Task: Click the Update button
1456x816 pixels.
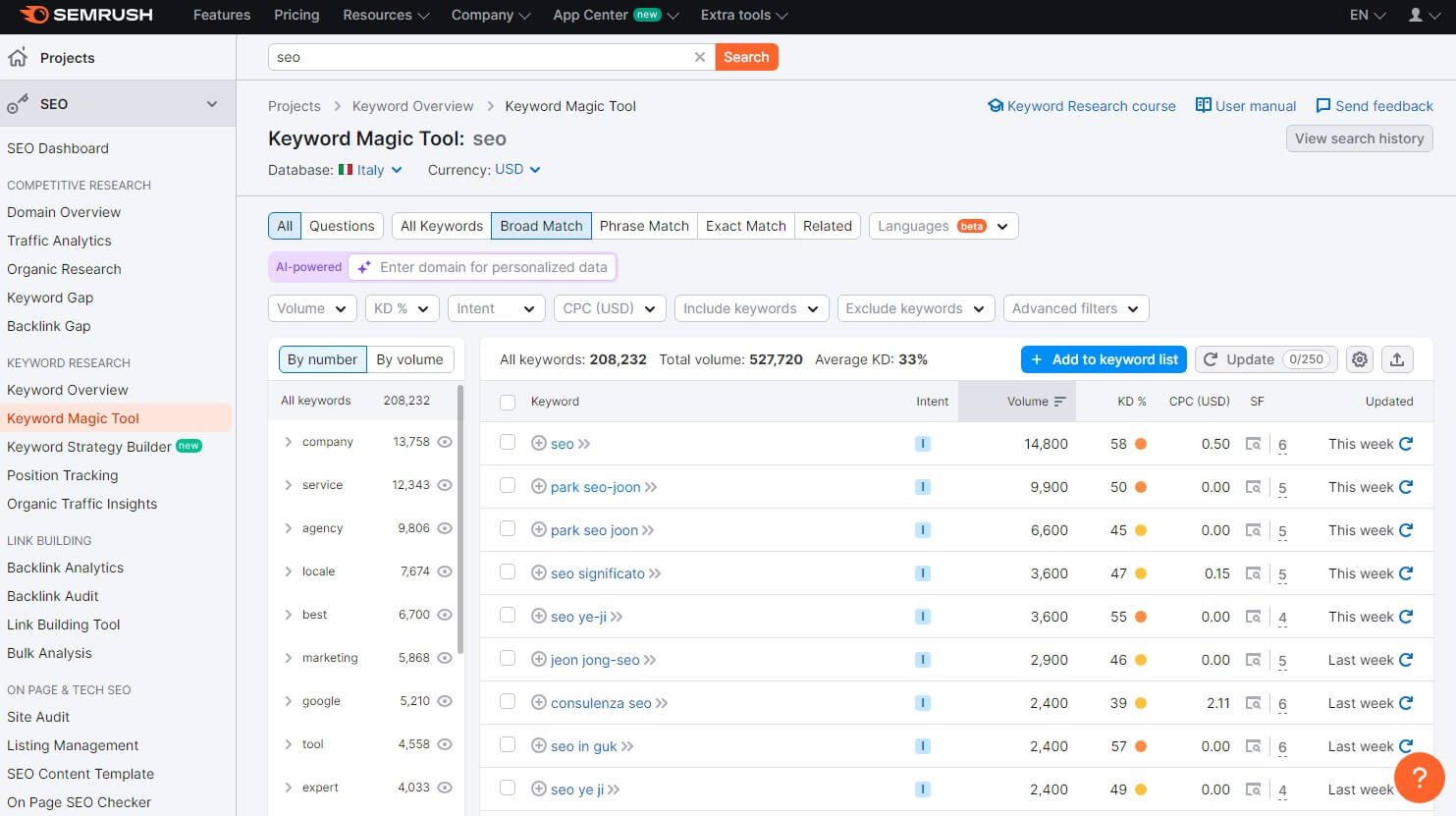Action: 1266,359
